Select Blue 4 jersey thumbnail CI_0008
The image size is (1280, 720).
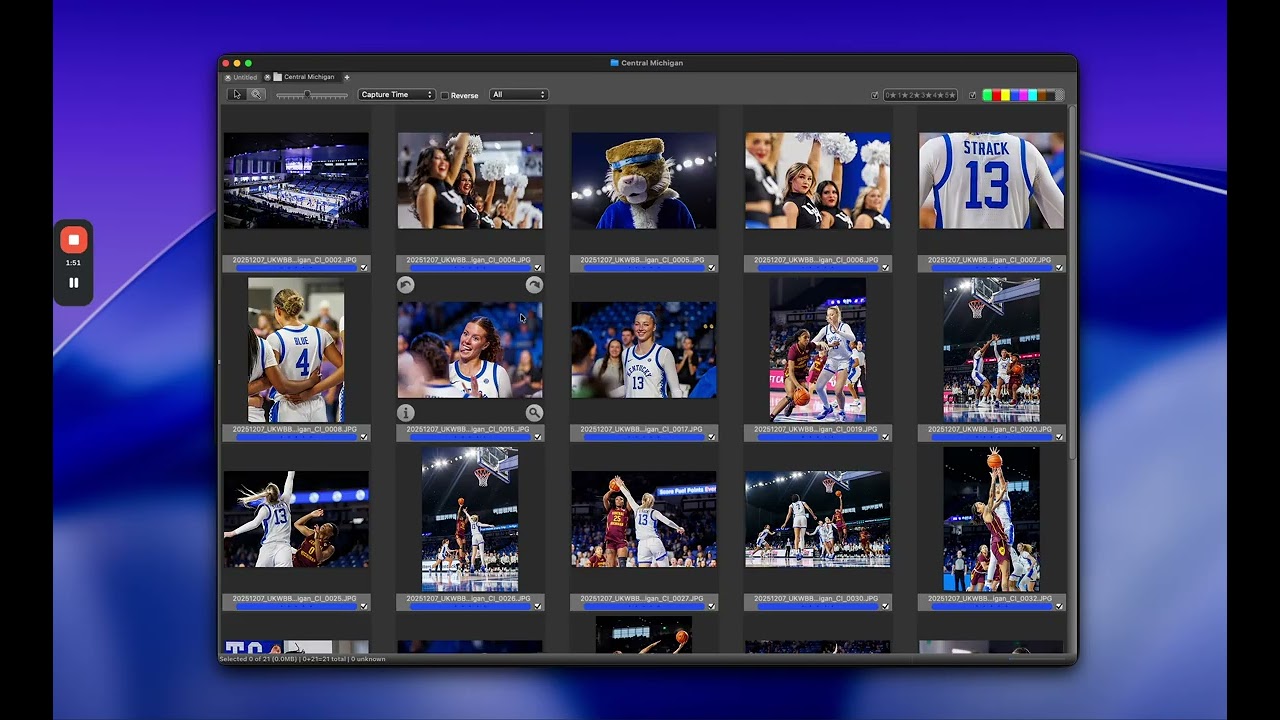click(x=296, y=350)
